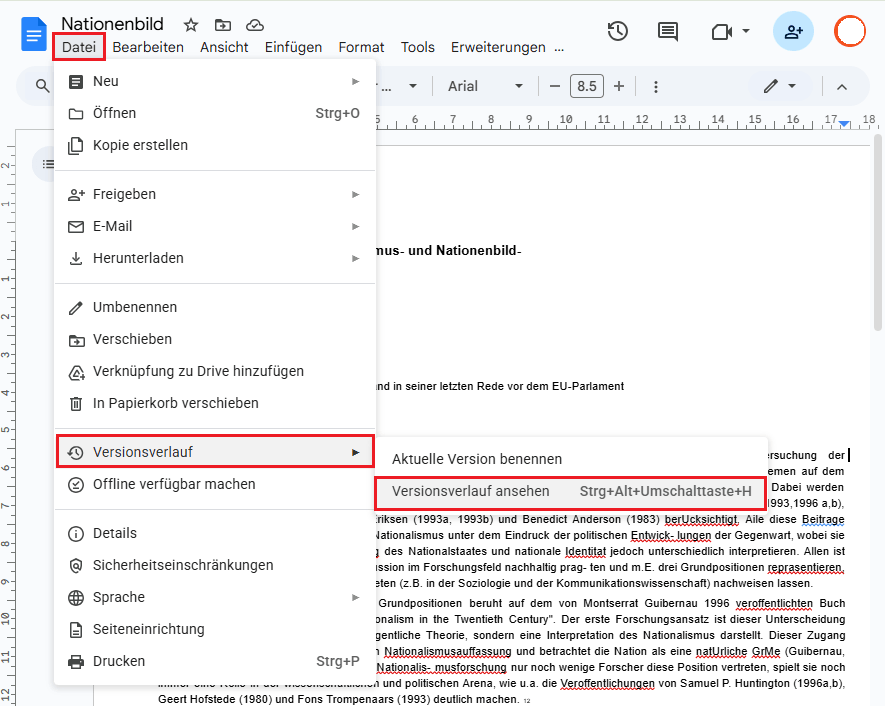Screen dimensions: 885x706
Task: Click the font size field 8.5
Action: pyautogui.click(x=587, y=86)
